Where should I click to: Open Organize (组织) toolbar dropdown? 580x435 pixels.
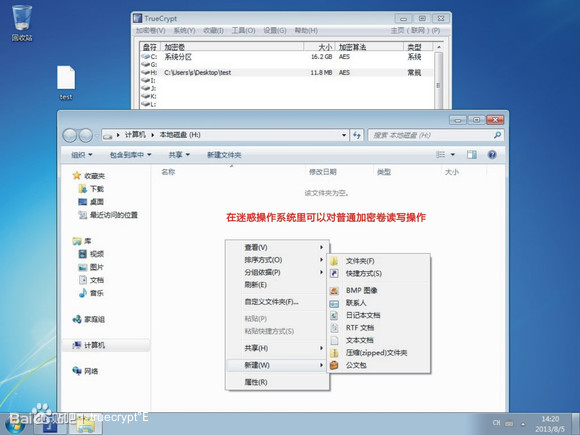pos(81,155)
